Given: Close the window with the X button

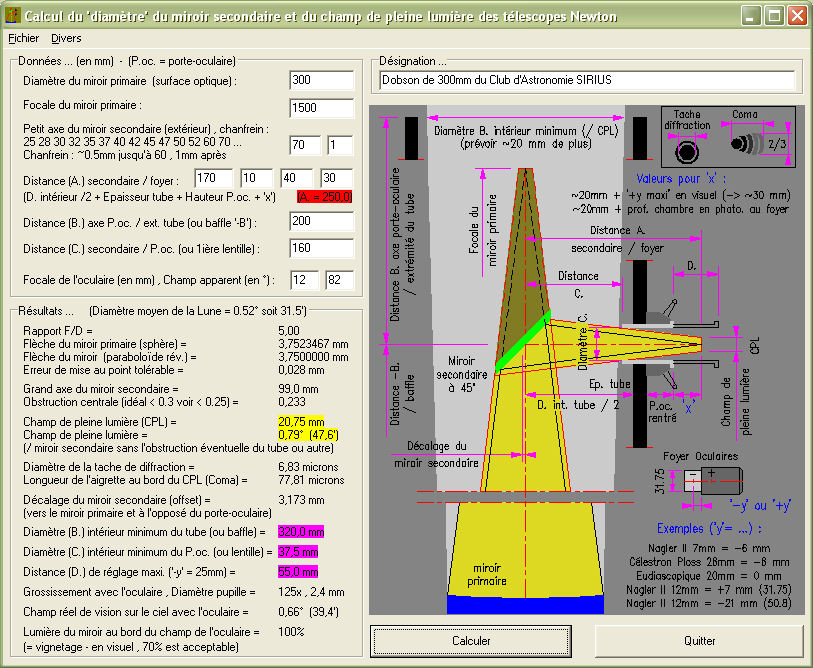Looking at the screenshot, I should [x=797, y=16].
